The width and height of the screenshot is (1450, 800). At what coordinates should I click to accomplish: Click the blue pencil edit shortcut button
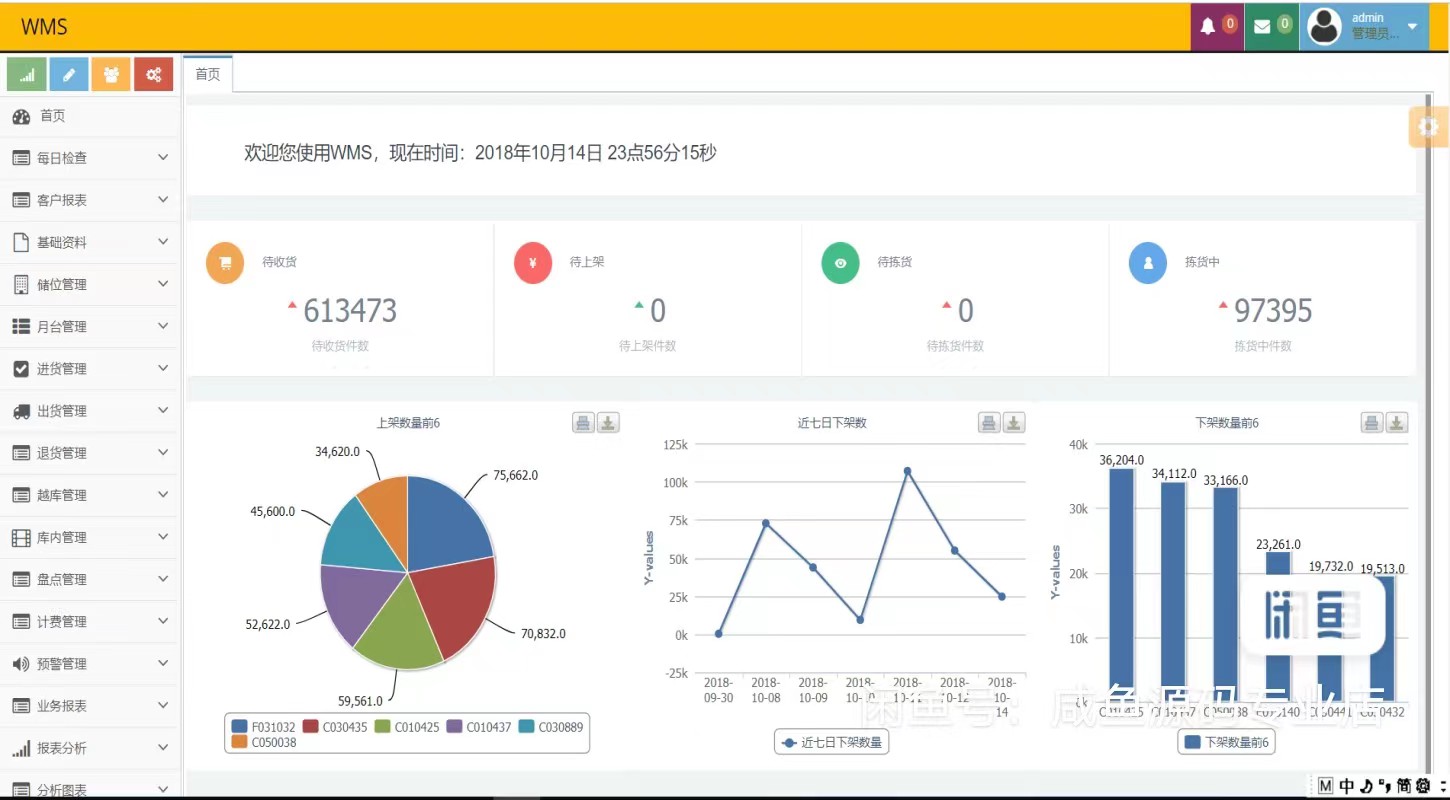(69, 74)
